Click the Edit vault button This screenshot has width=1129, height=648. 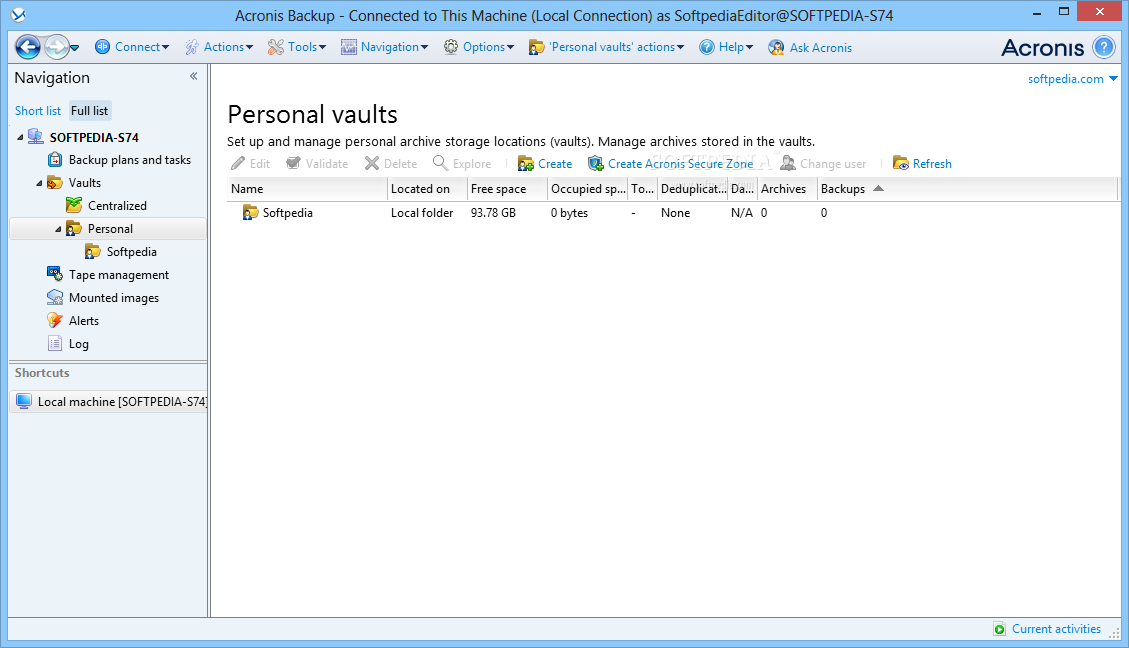[251, 163]
